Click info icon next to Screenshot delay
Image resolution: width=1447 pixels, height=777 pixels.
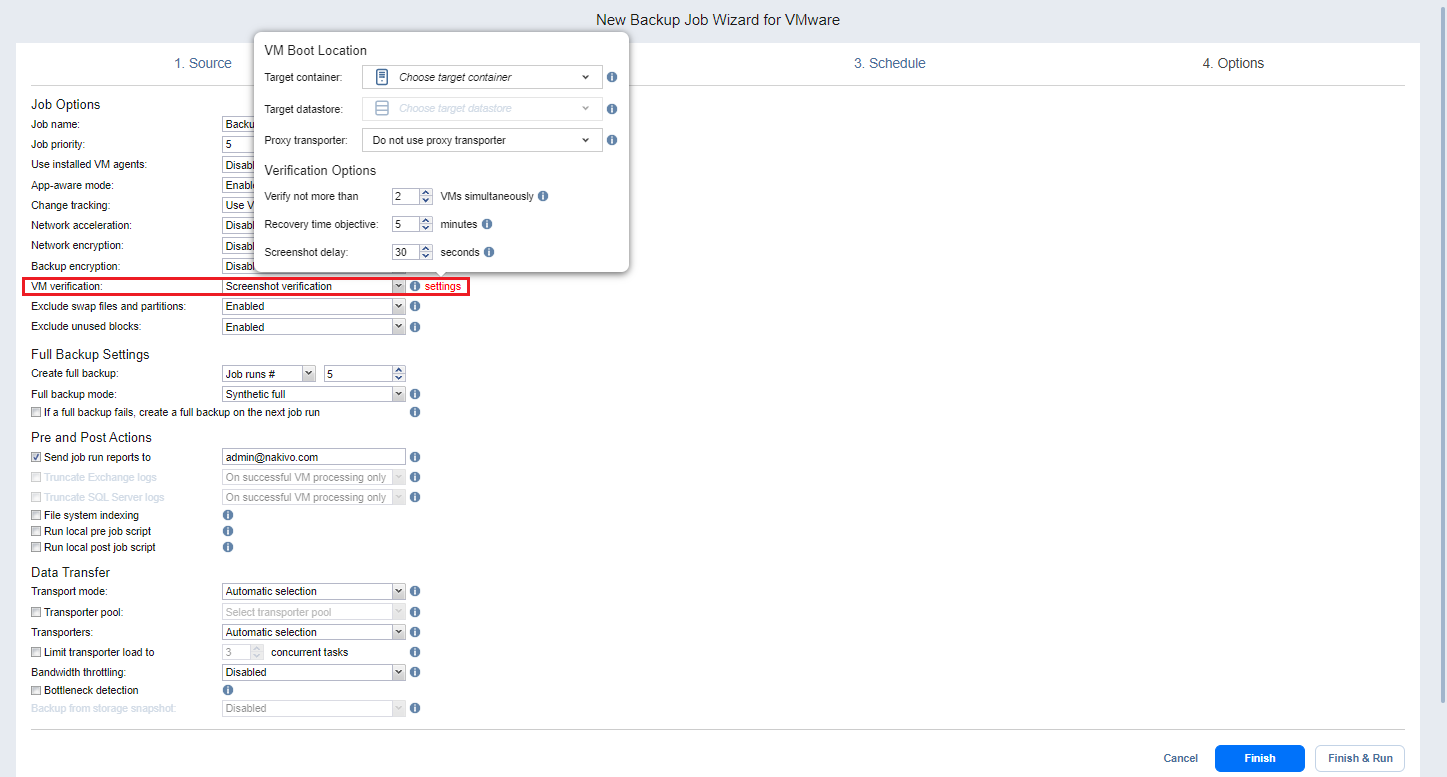coord(488,253)
